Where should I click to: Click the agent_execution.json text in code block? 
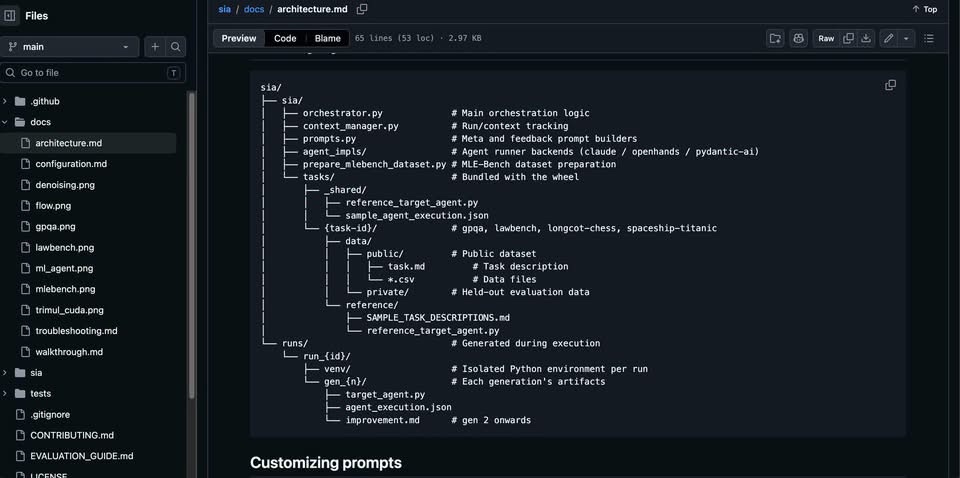(x=398, y=407)
